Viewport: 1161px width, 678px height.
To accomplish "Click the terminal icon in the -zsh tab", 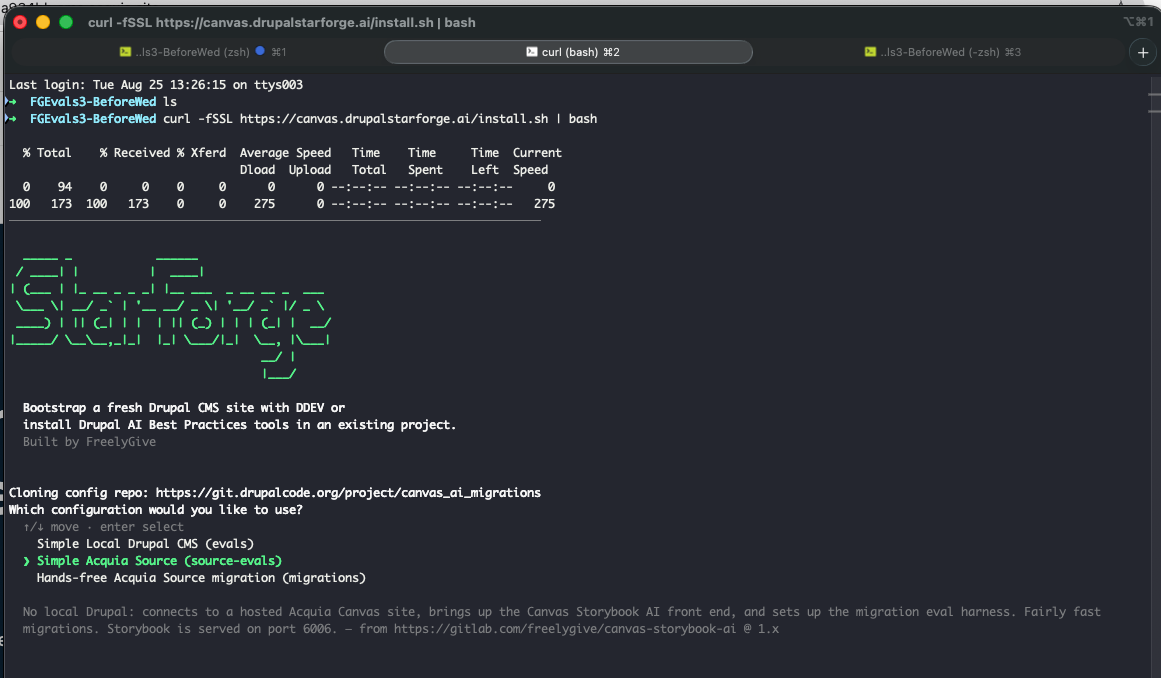I will coord(870,52).
